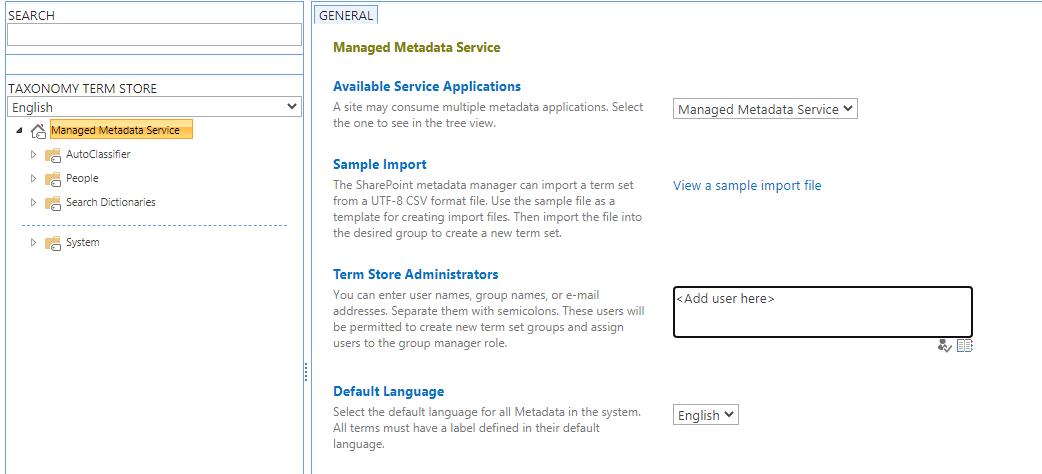Click the People group folder icon
The image size is (1042, 474).
[x=53, y=179]
